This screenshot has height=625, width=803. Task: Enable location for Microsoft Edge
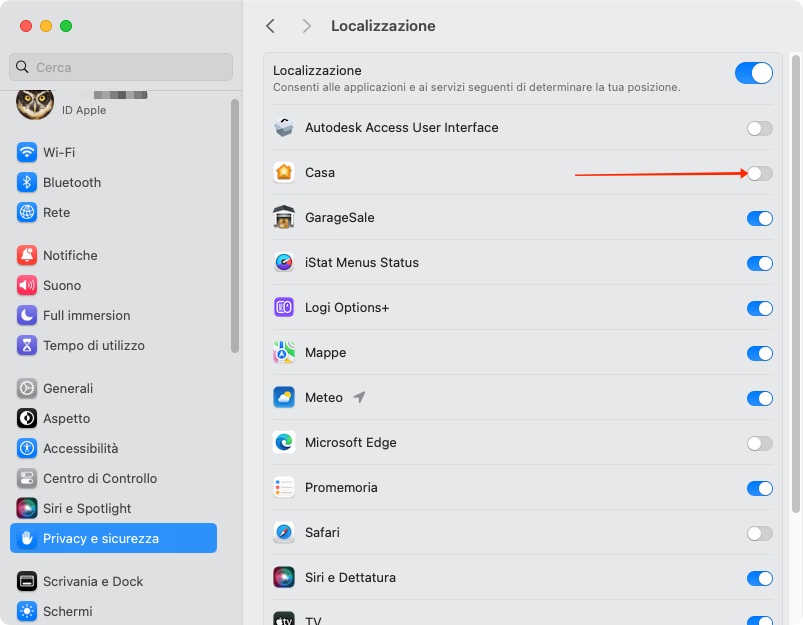tap(759, 443)
